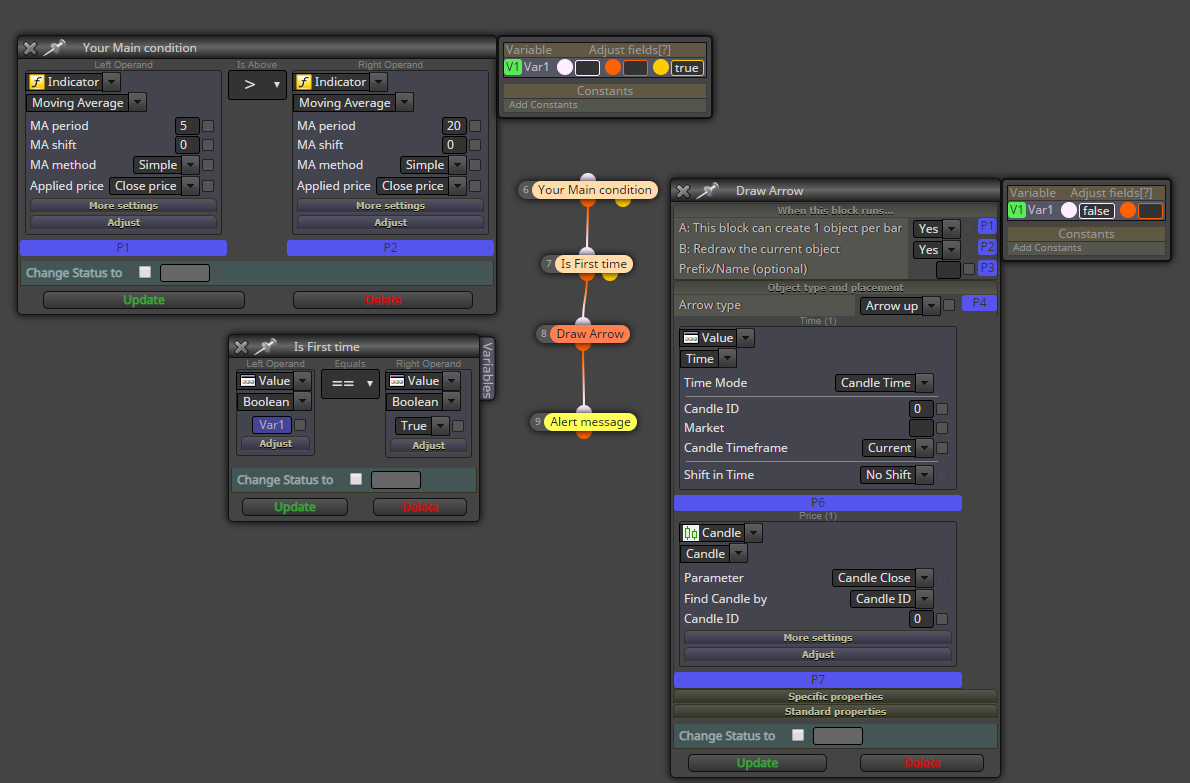
Task: Click the Candle icon in Price section
Action: coord(691,533)
